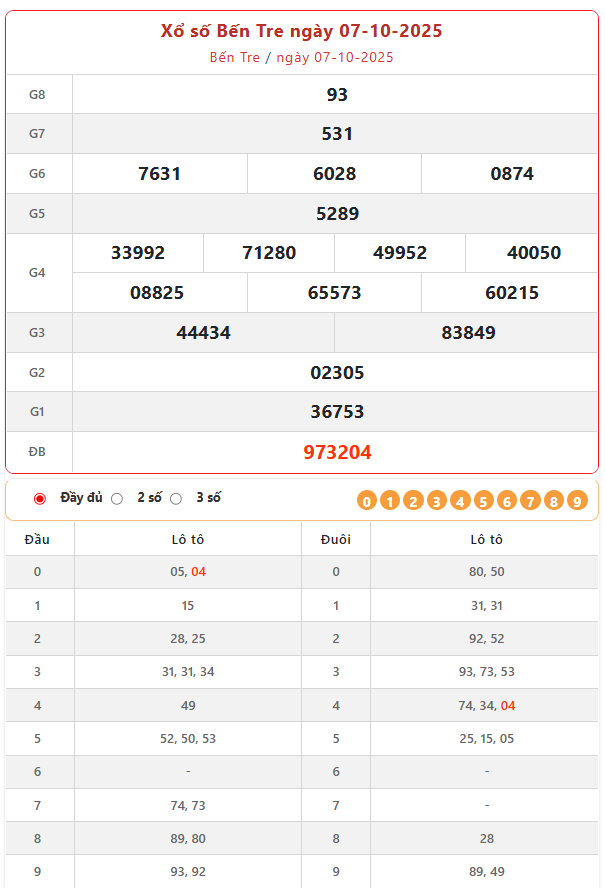605x888 pixels.
Task: Enable the "3 số" display option
Action: [176, 498]
